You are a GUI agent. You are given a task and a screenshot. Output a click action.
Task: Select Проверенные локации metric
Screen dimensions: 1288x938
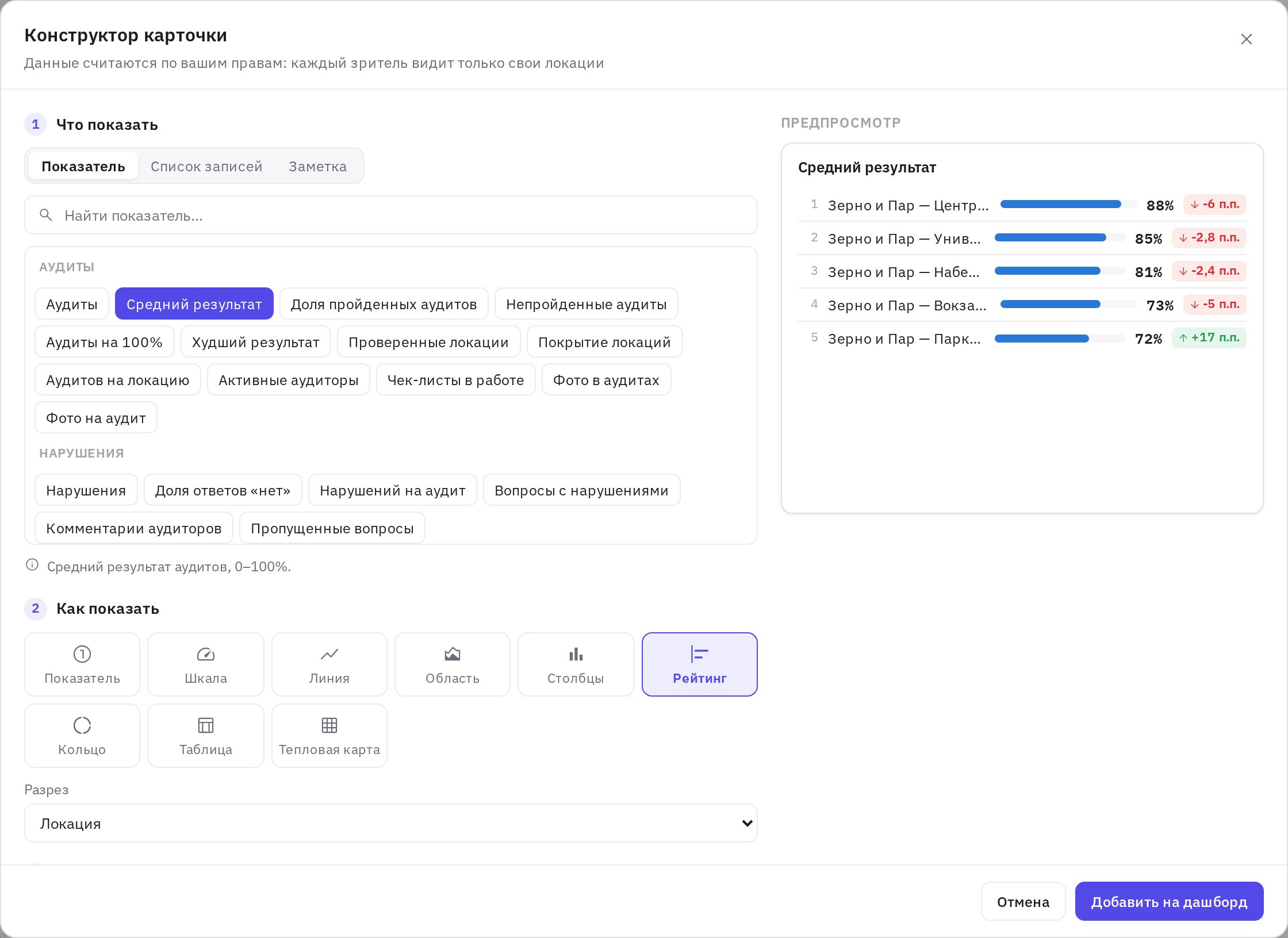coord(429,341)
